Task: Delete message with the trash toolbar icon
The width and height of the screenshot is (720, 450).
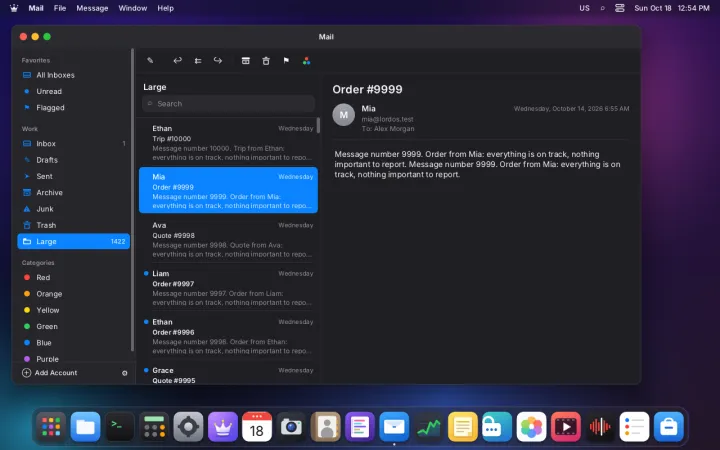Action: point(266,61)
